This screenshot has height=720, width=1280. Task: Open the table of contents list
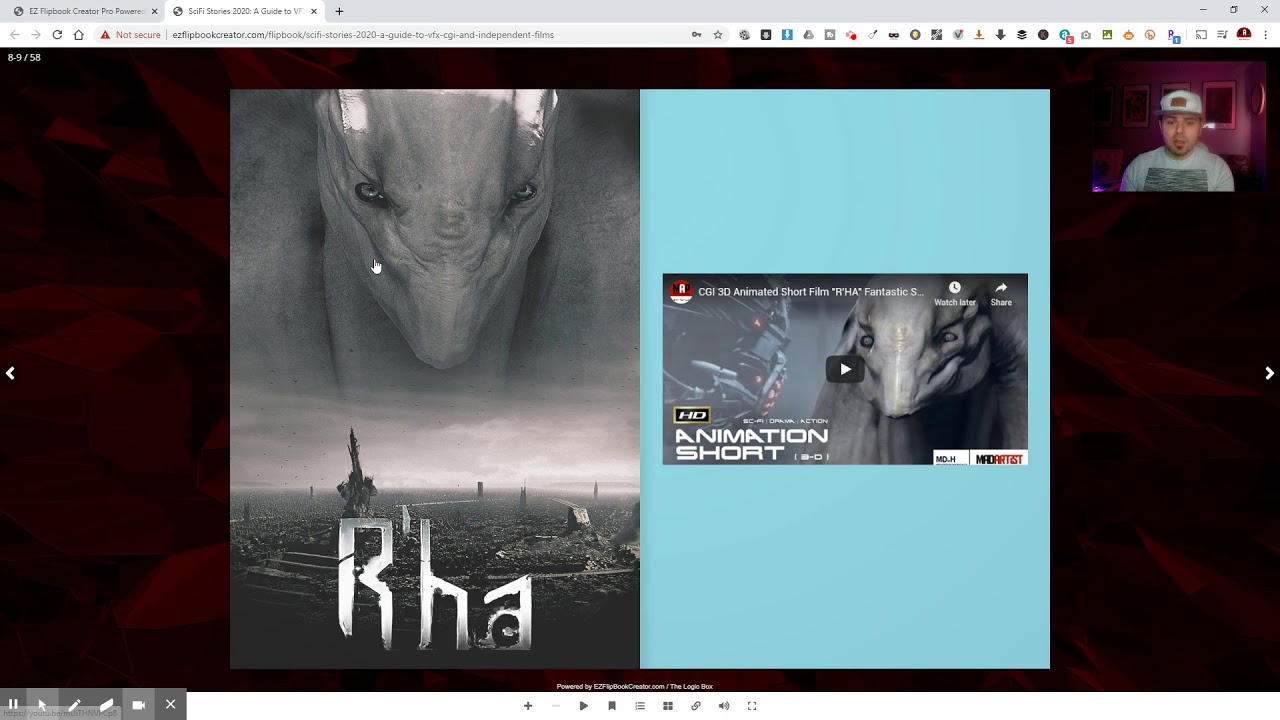(640, 706)
